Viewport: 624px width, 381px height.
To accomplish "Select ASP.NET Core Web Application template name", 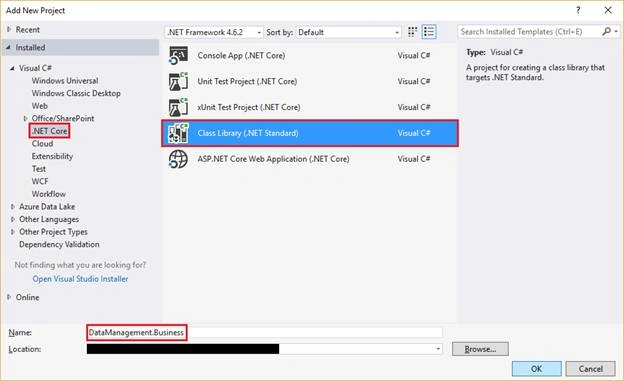I will tap(273, 159).
